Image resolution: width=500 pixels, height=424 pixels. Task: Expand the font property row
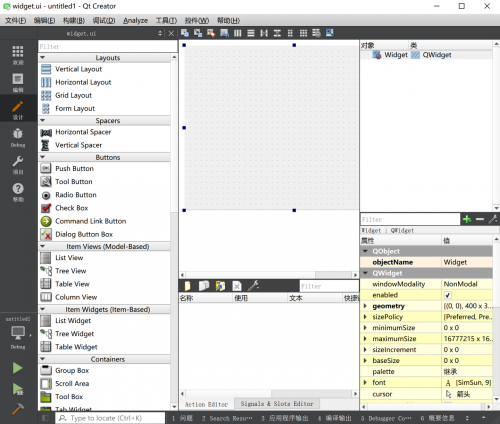(365, 382)
